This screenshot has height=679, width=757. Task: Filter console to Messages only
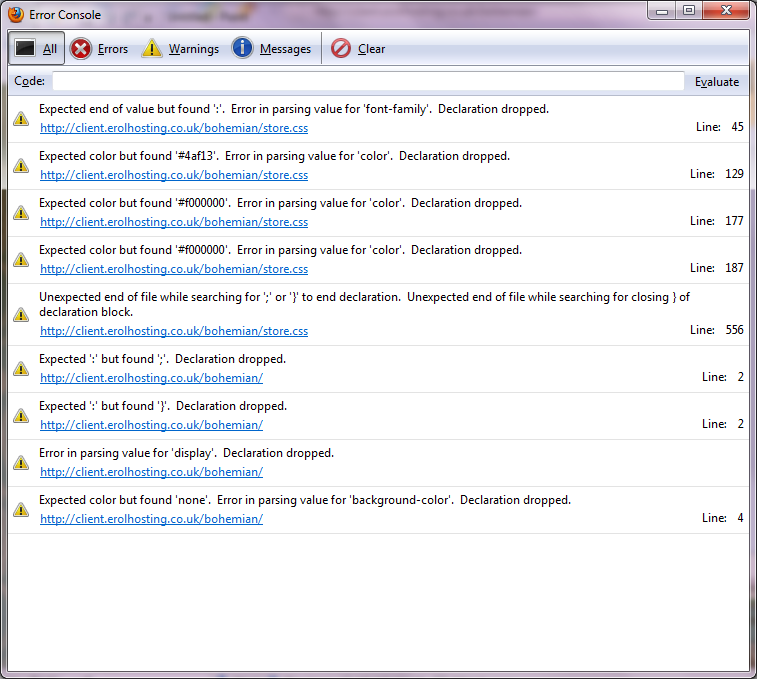[271, 48]
